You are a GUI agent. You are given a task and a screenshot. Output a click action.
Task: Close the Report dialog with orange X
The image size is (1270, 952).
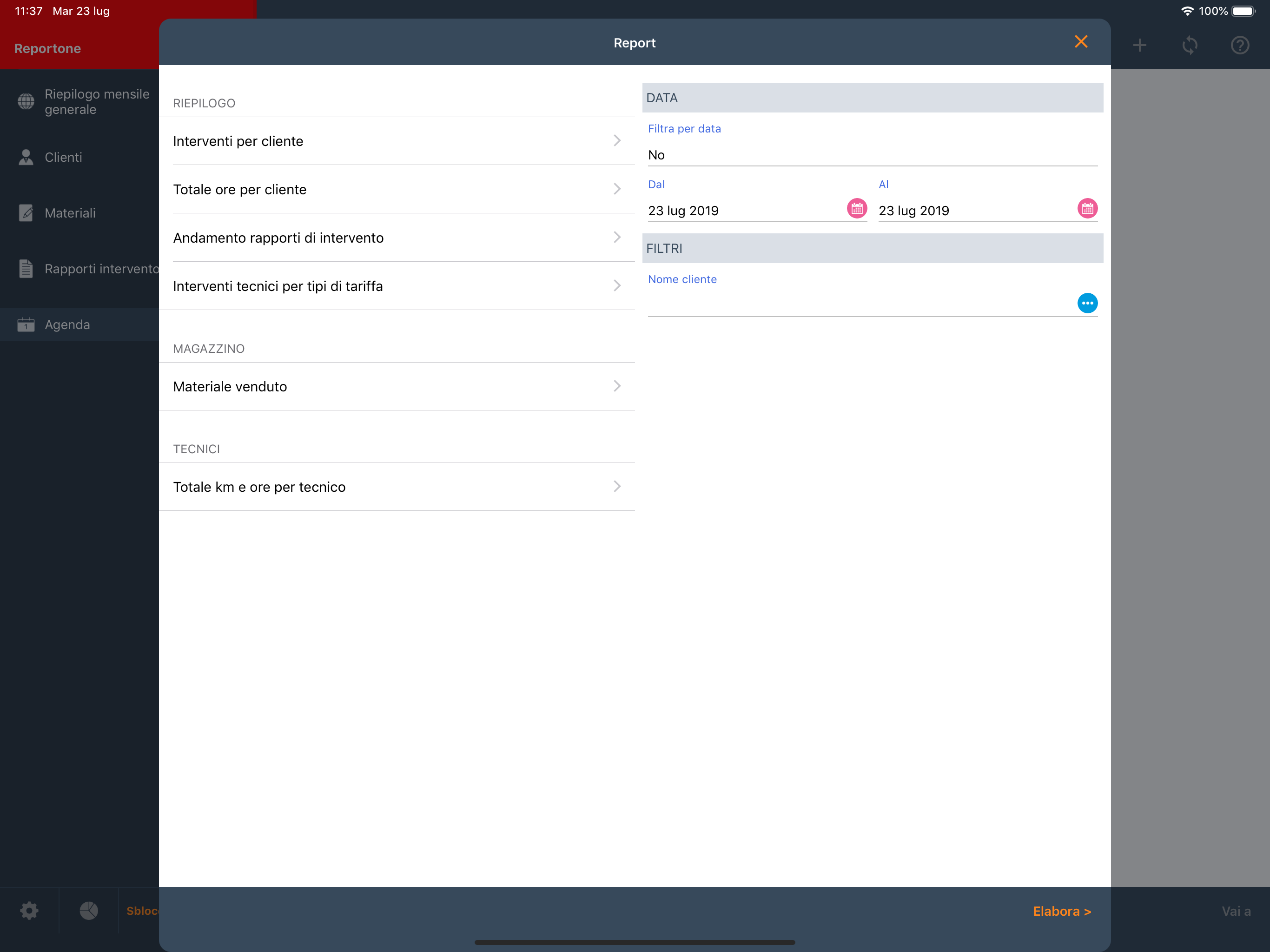point(1080,42)
